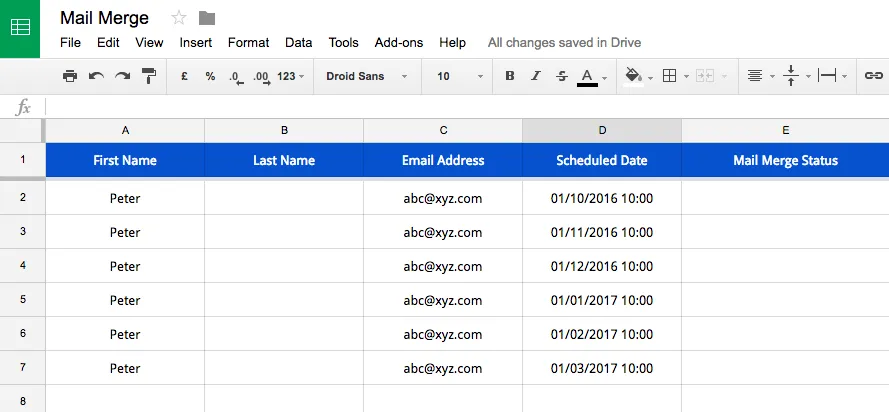The width and height of the screenshot is (889, 412).
Task: Open the Add-ons menu
Action: click(399, 43)
